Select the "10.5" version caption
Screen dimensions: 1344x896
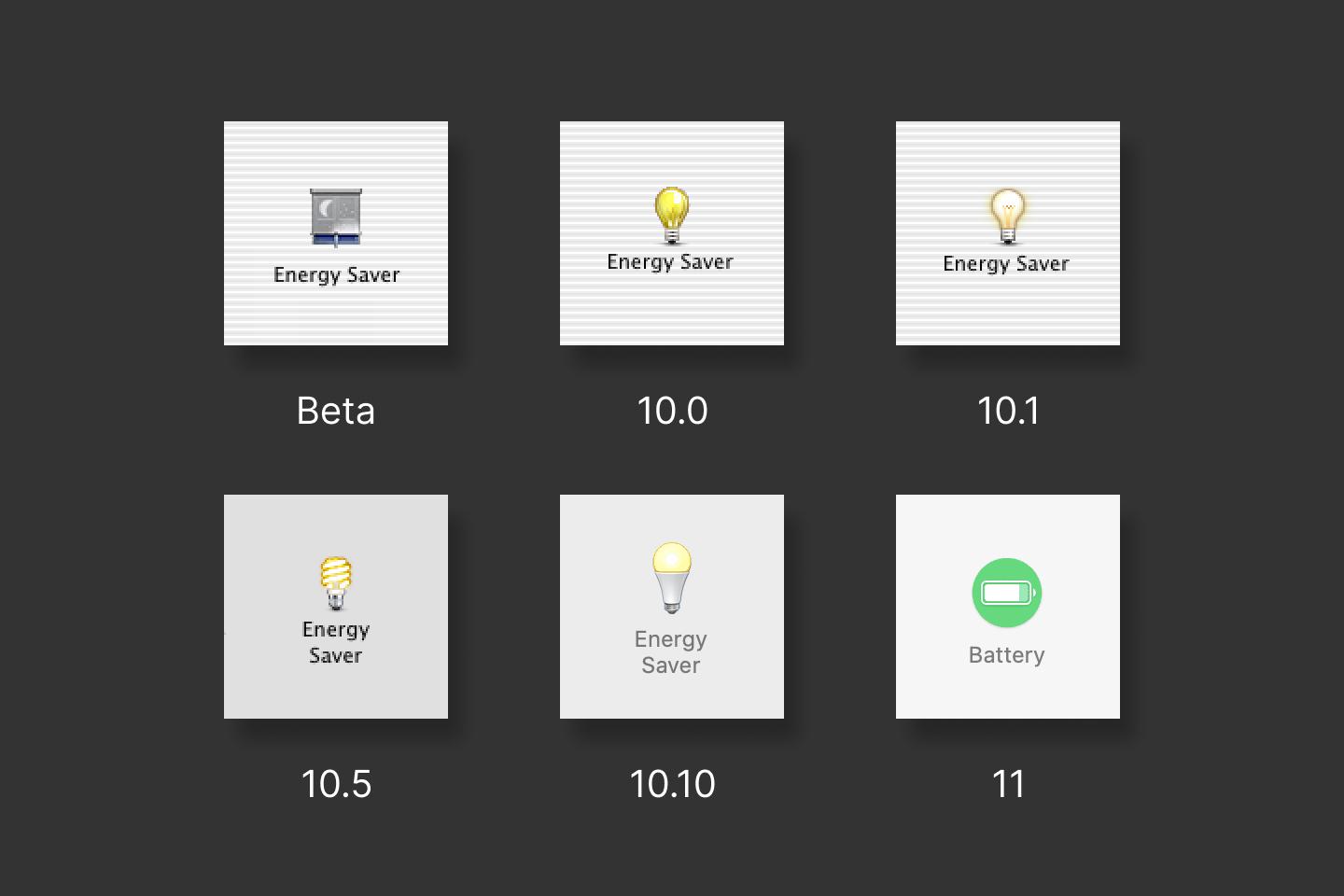point(336,784)
